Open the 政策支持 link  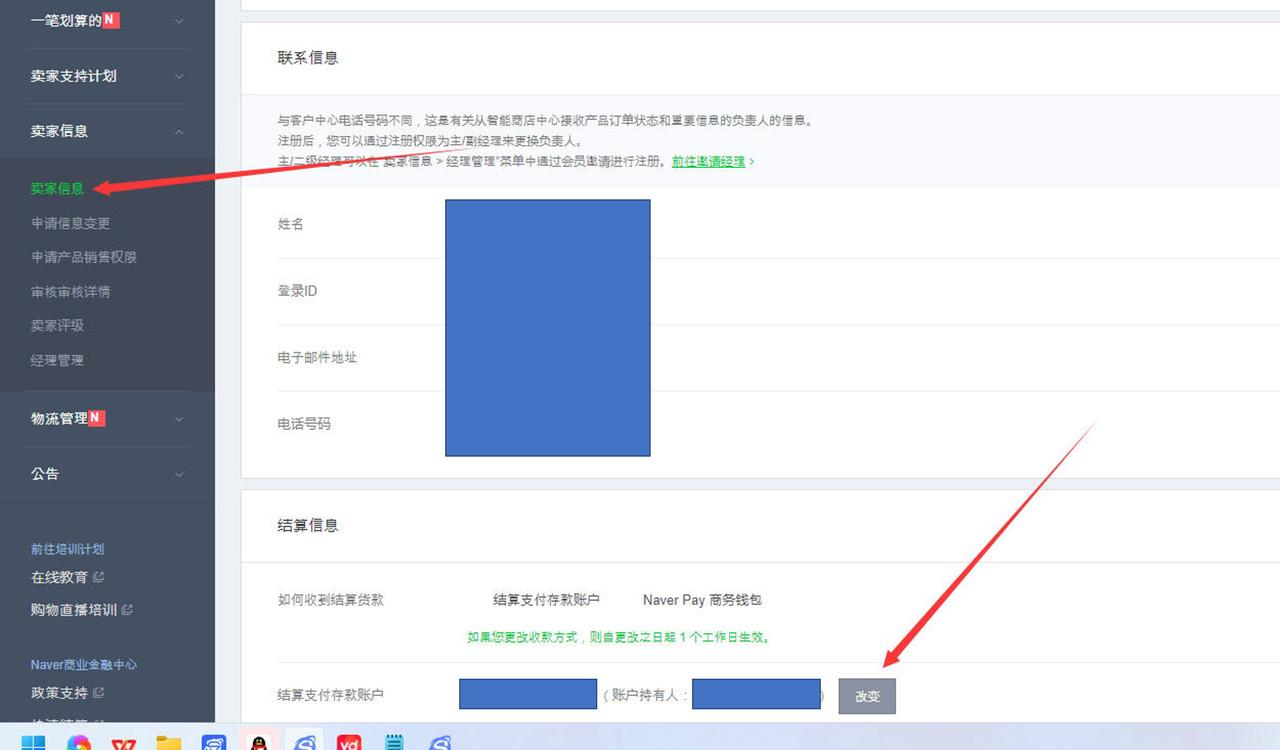pos(59,692)
